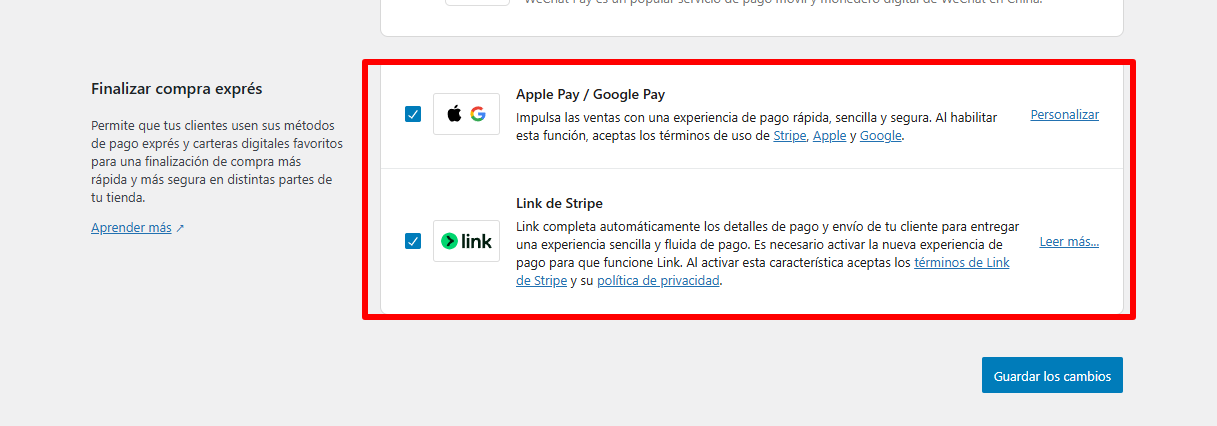
Task: Click the Link de Stripe title
Action: coord(559,203)
